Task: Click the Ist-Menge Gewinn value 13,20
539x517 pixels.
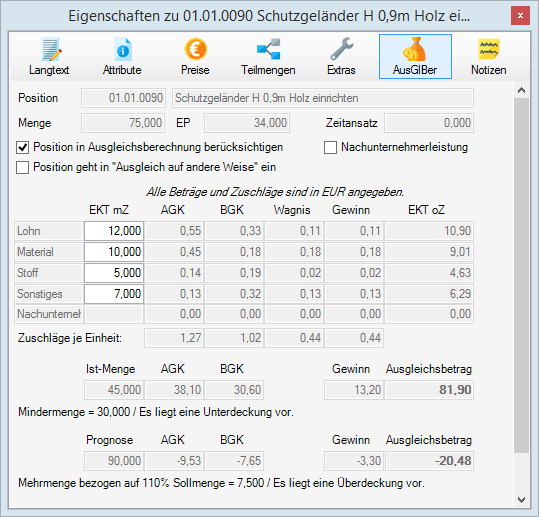Action: tap(354, 390)
